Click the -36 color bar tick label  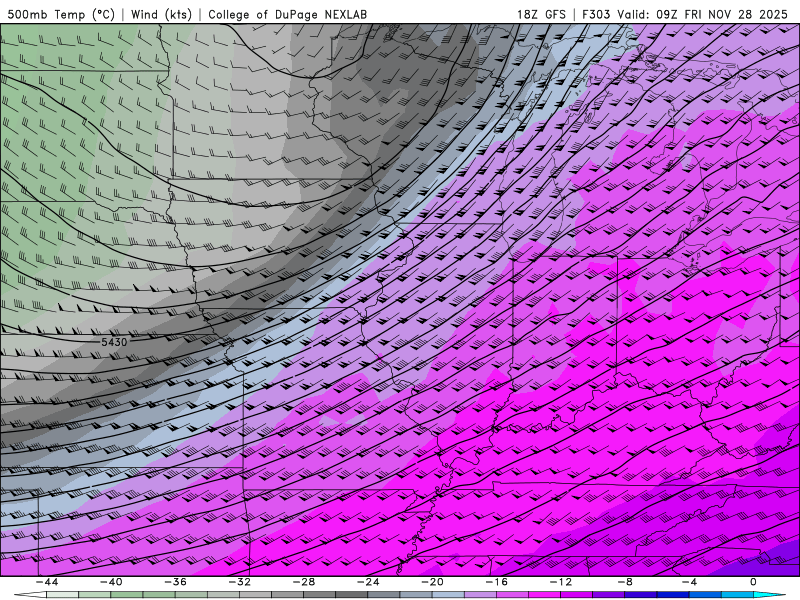[176, 582]
